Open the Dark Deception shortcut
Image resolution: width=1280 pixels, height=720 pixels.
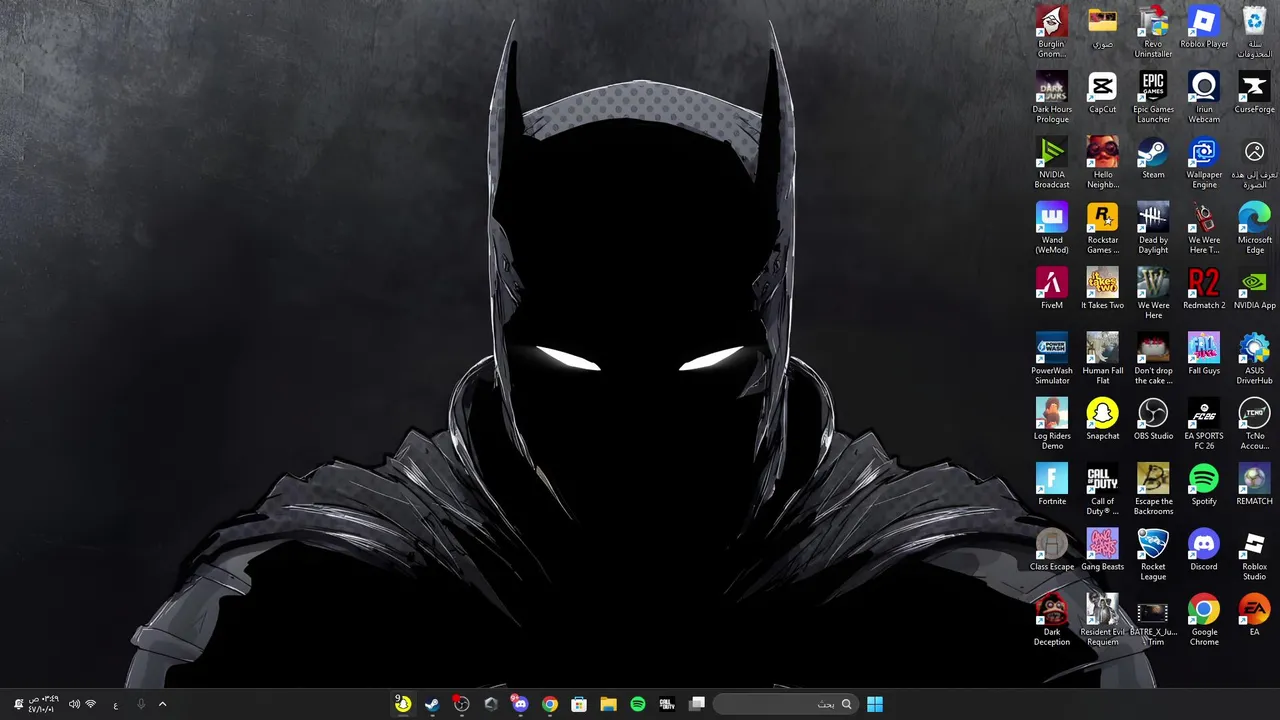[1051, 619]
